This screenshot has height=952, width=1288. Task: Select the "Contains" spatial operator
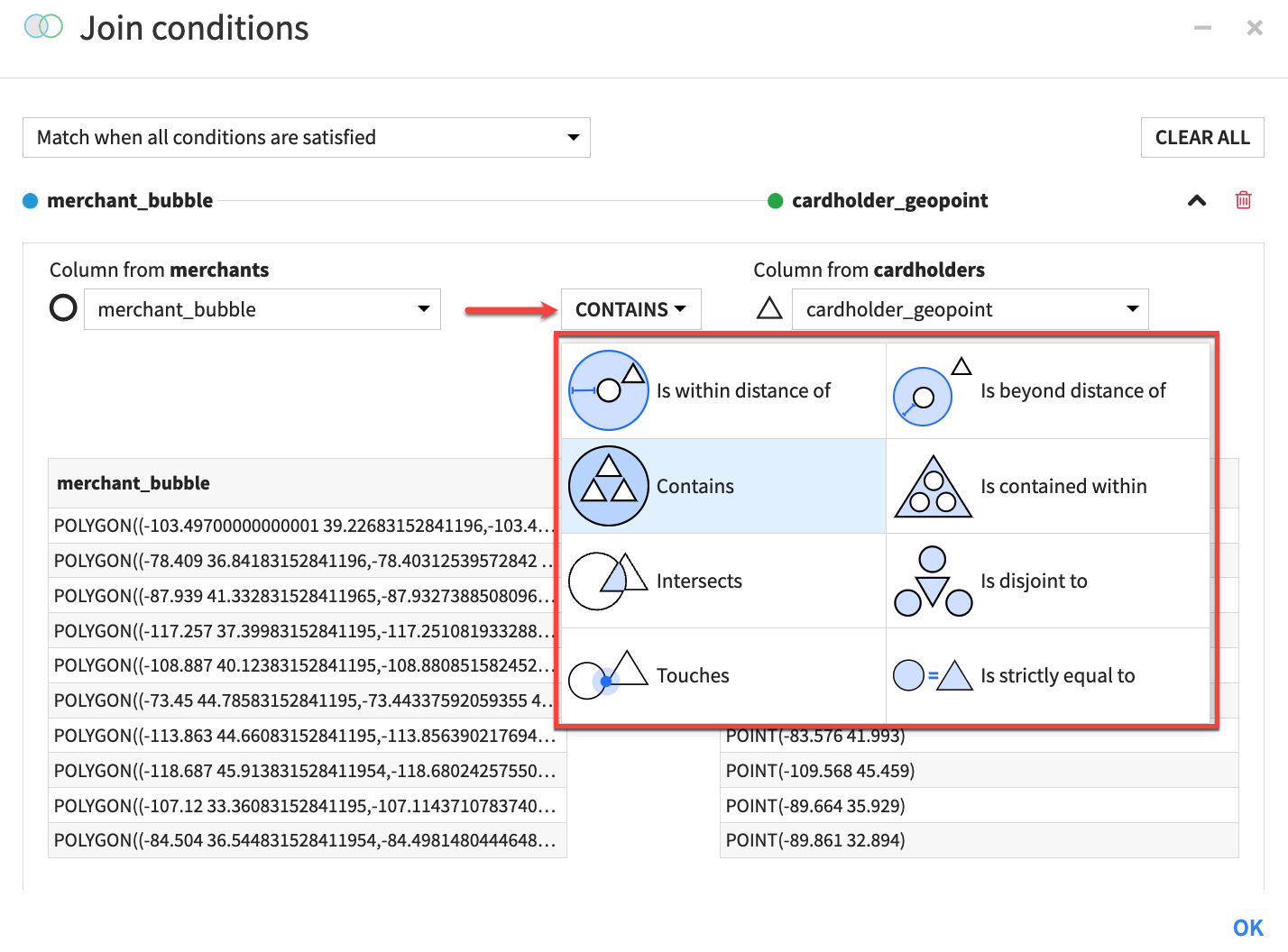coord(695,486)
